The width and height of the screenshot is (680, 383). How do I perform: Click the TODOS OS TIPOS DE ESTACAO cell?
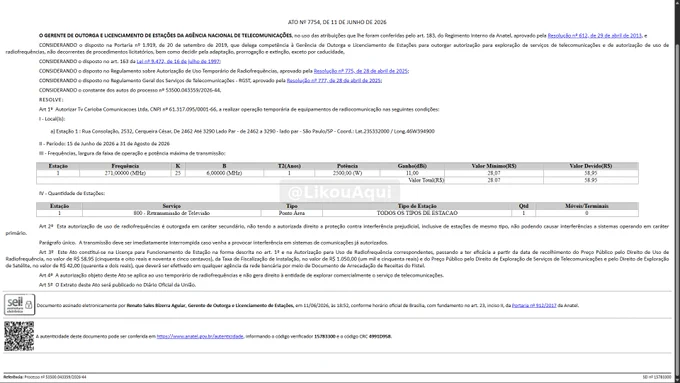coord(417,213)
